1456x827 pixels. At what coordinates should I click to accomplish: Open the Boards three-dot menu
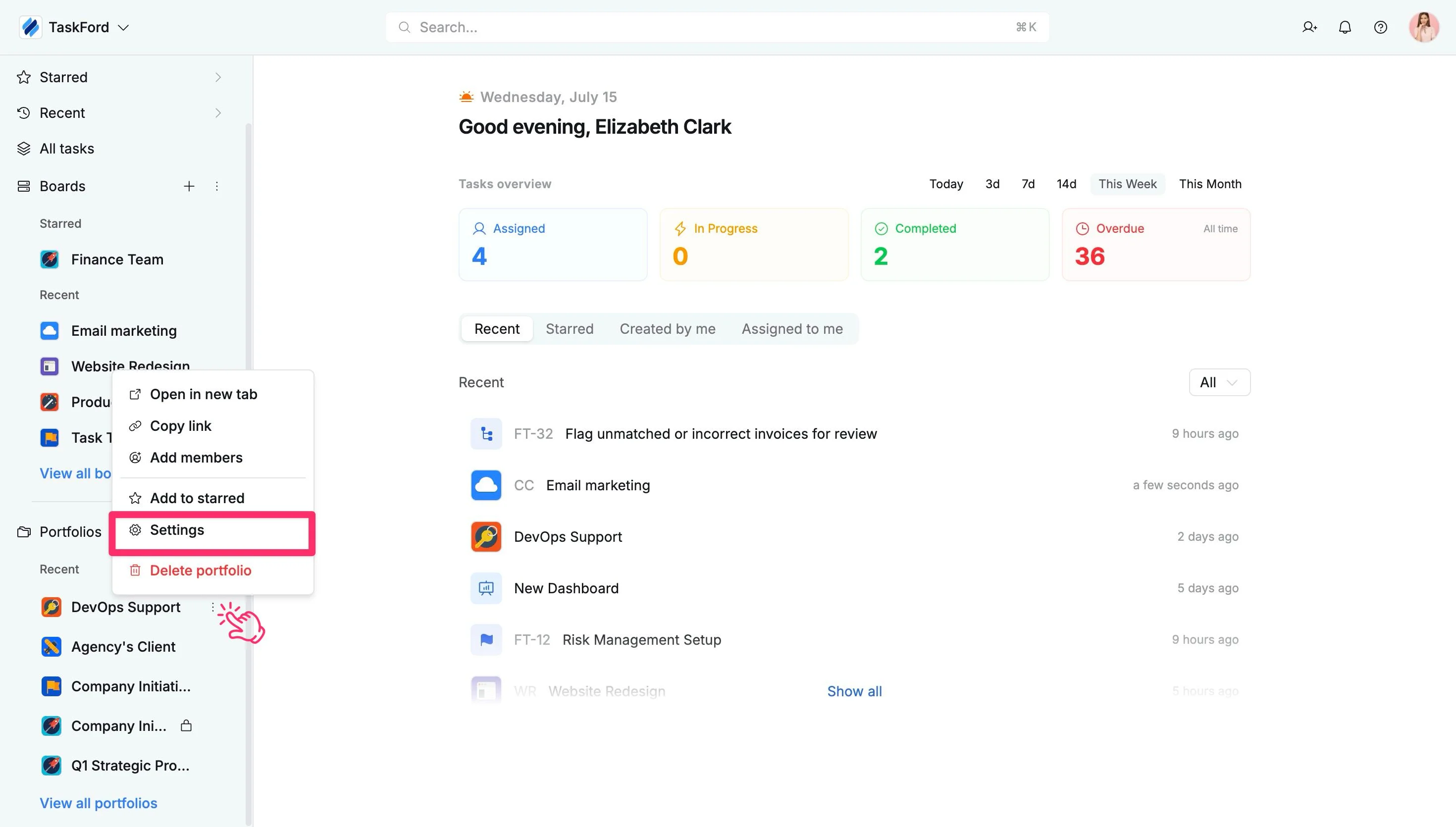[217, 186]
